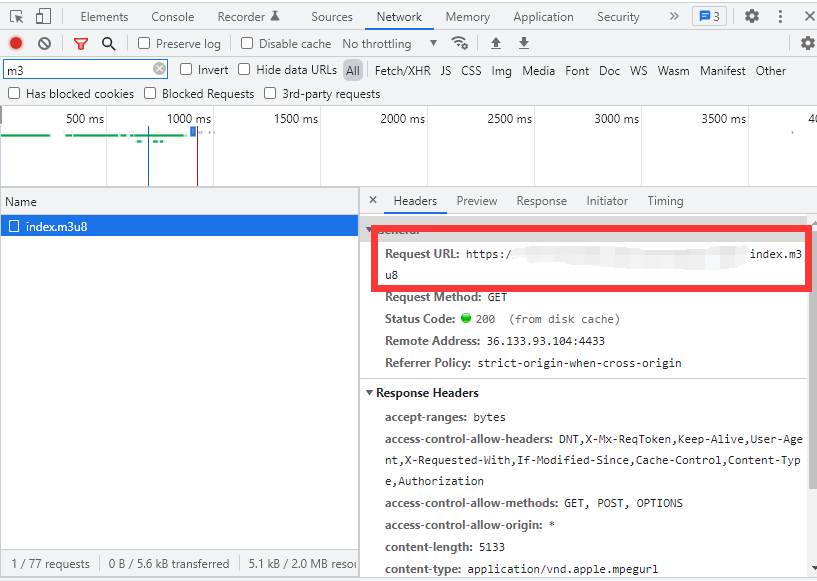The width and height of the screenshot is (817, 581).
Task: Click content-type value application/vnd.apple.mpegurl
Action: point(563,568)
